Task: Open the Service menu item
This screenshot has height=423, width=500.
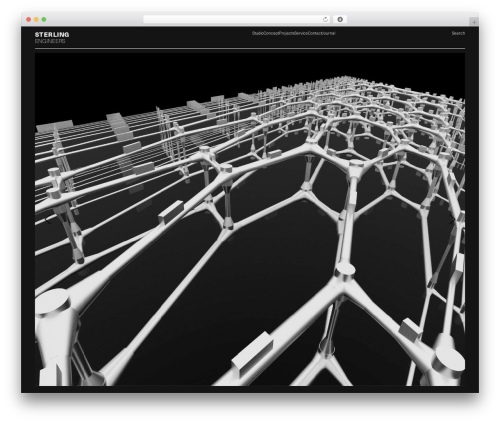Action: tap(301, 33)
